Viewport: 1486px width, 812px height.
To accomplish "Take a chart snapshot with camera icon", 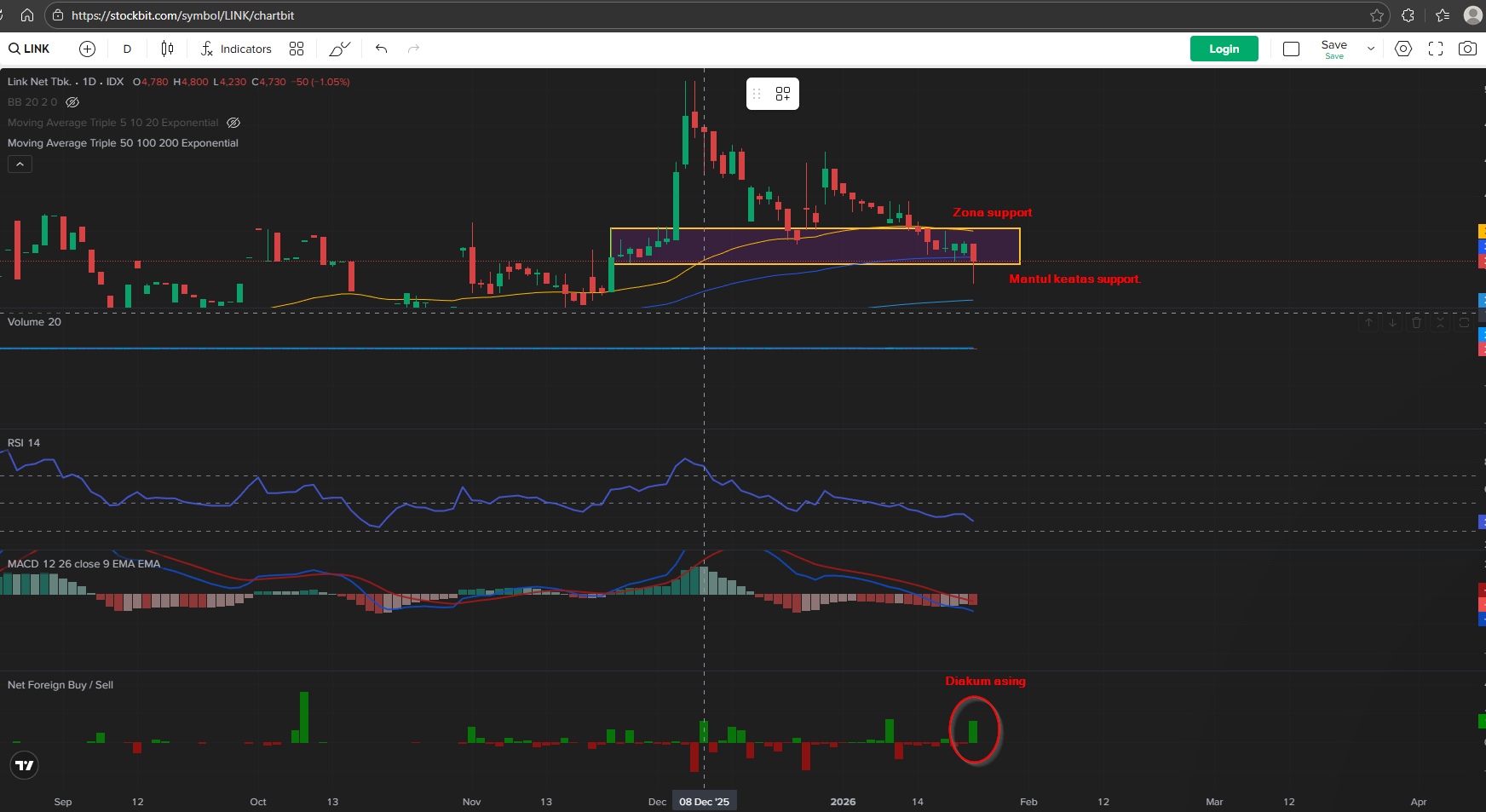I will [1466, 49].
